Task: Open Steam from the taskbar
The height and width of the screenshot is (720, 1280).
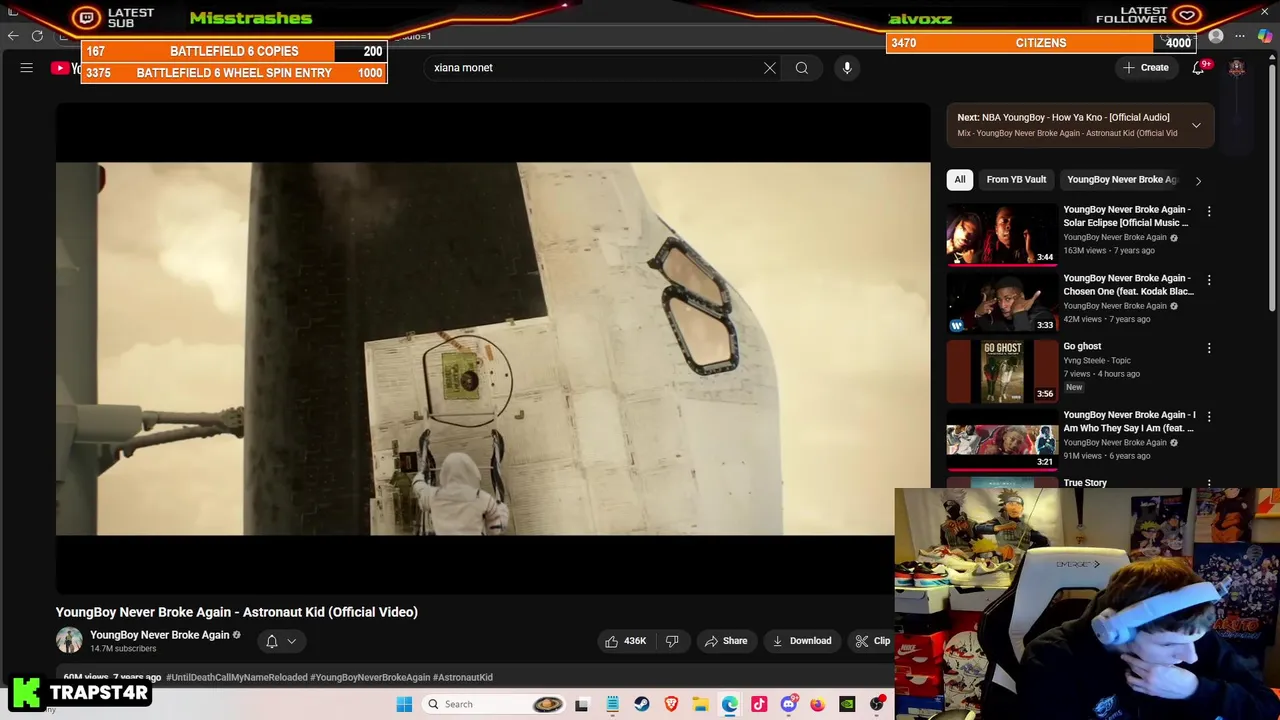Action: [x=642, y=704]
